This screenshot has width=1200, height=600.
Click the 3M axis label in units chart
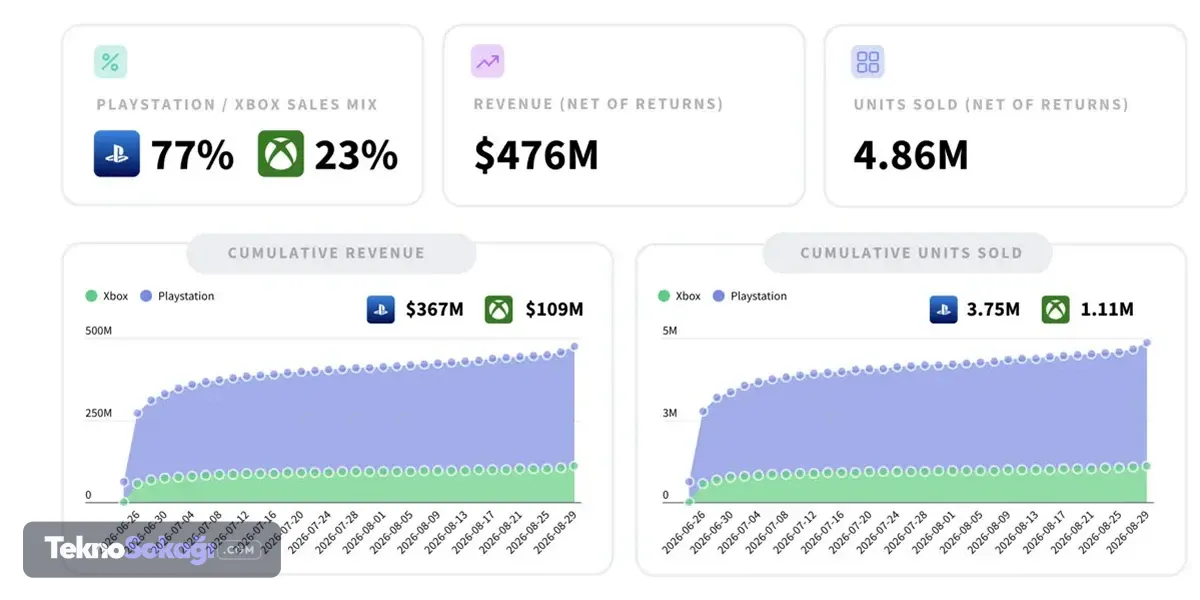click(669, 413)
